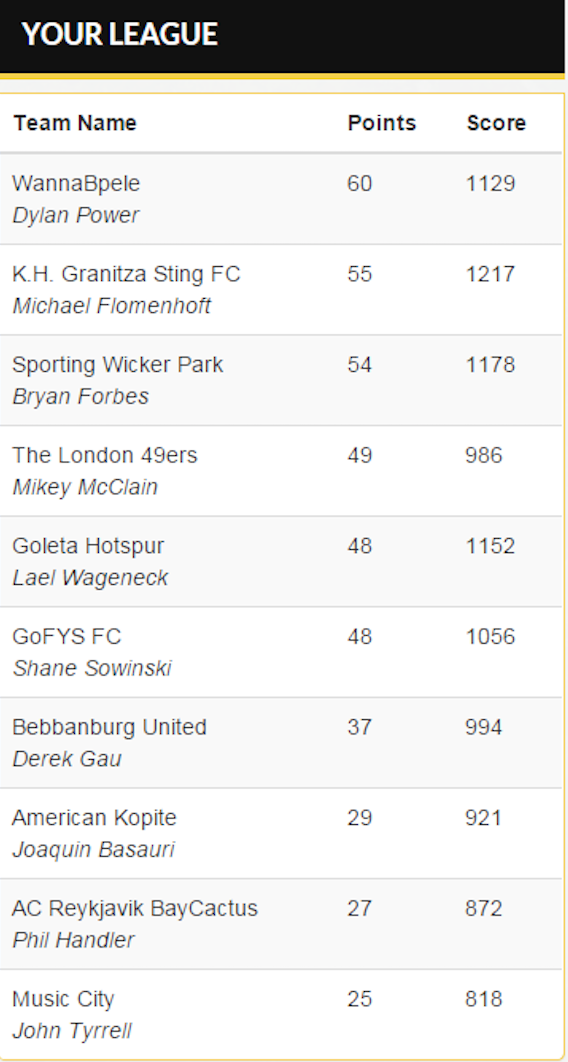The height and width of the screenshot is (1062, 568).
Task: Select manager name Michael Flomenhoft
Action: click(x=112, y=306)
